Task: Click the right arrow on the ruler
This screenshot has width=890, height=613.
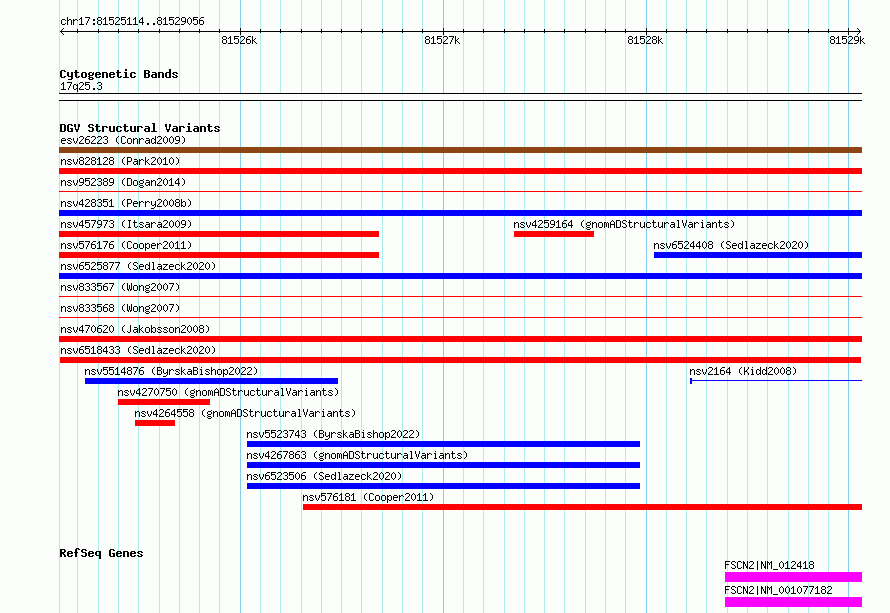Action: pyautogui.click(x=858, y=31)
